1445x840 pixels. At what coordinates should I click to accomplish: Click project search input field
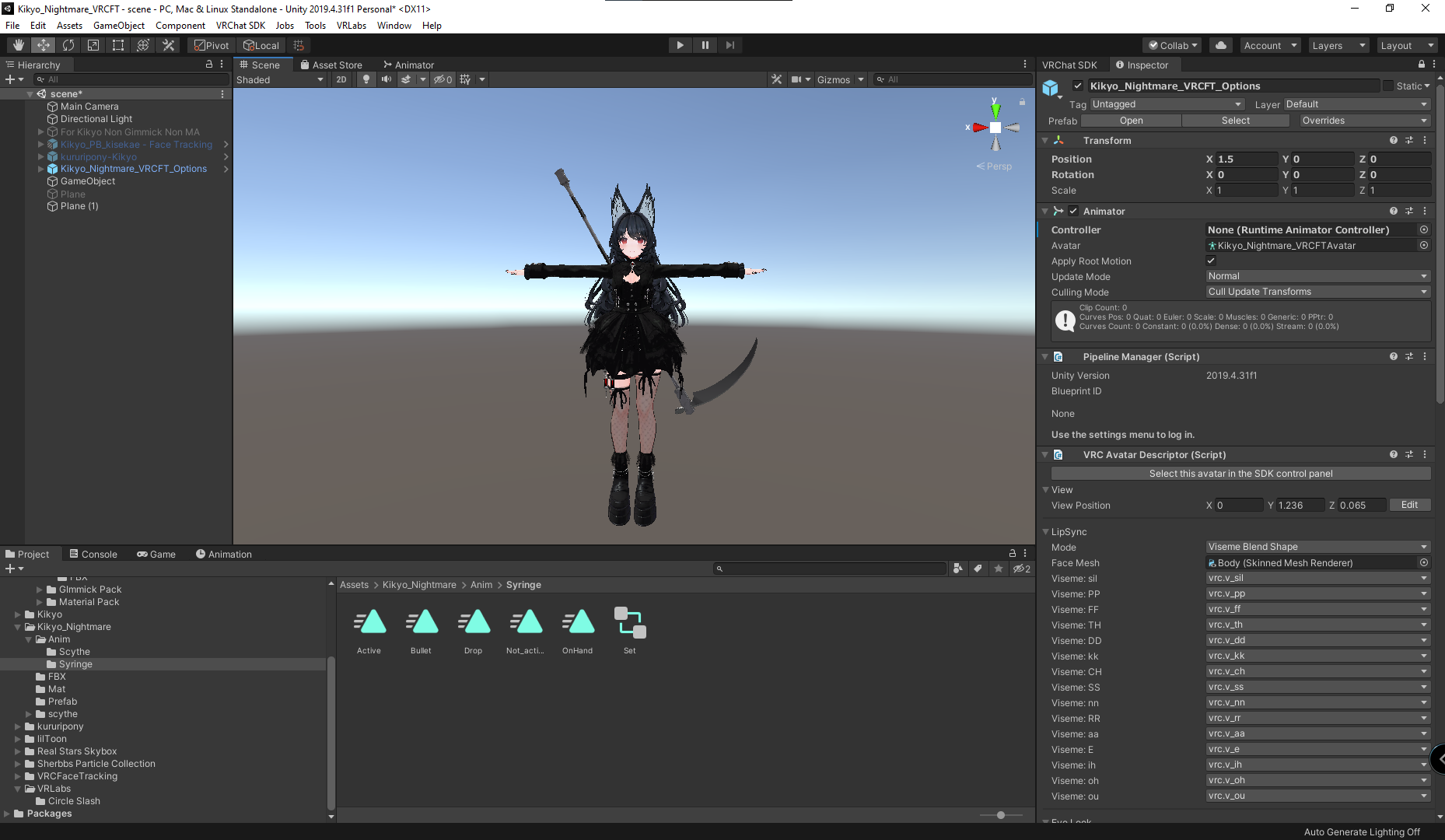(x=829, y=569)
